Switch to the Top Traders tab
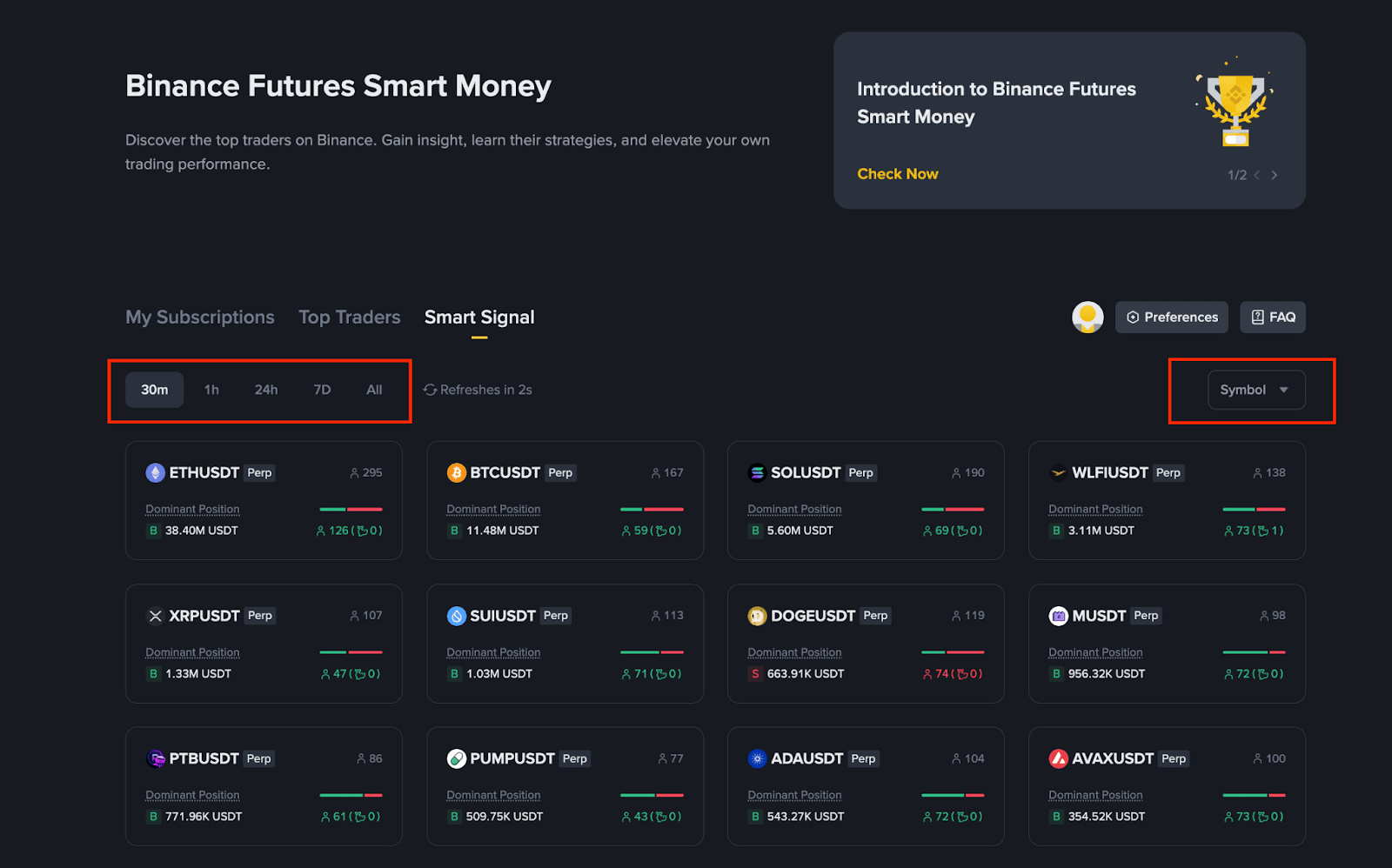This screenshot has width=1392, height=868. [350, 317]
